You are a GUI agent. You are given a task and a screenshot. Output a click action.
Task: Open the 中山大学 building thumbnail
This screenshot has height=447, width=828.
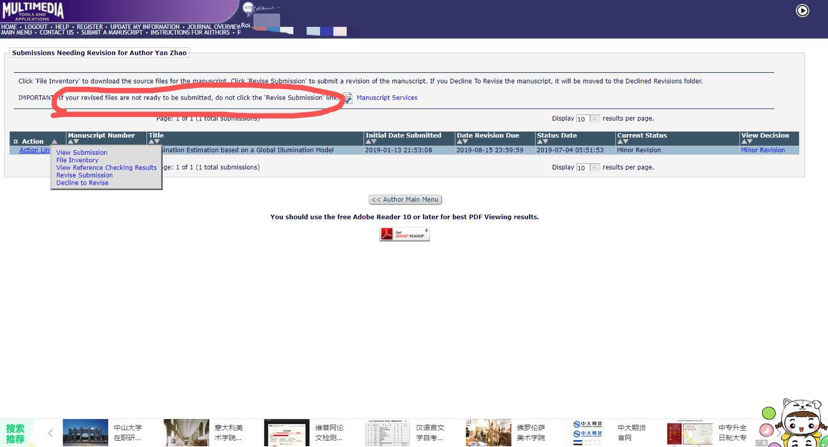pyautogui.click(x=85, y=432)
